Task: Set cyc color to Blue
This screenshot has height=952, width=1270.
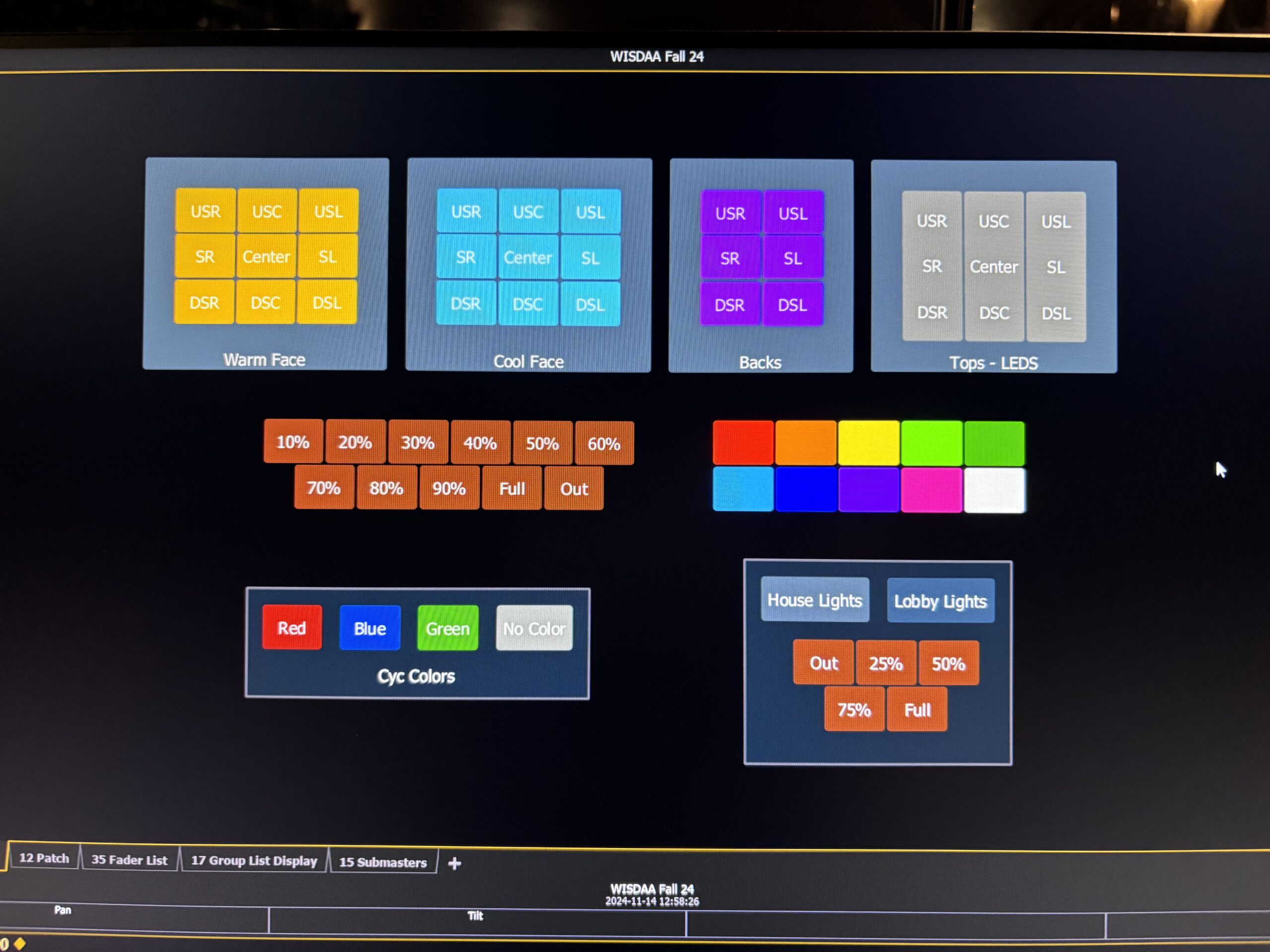Action: (370, 628)
